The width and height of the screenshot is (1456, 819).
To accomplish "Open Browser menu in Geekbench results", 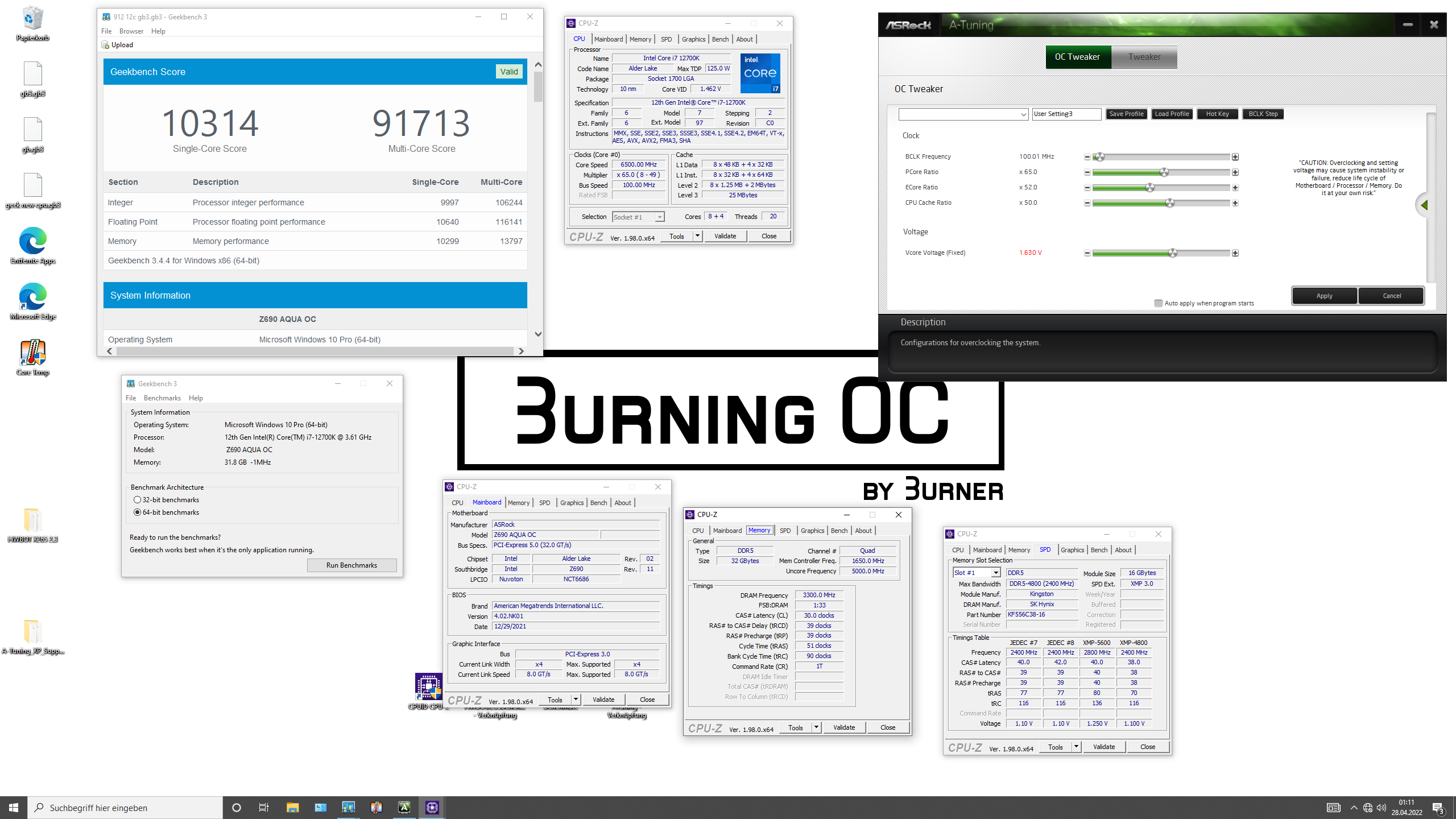I will [131, 31].
